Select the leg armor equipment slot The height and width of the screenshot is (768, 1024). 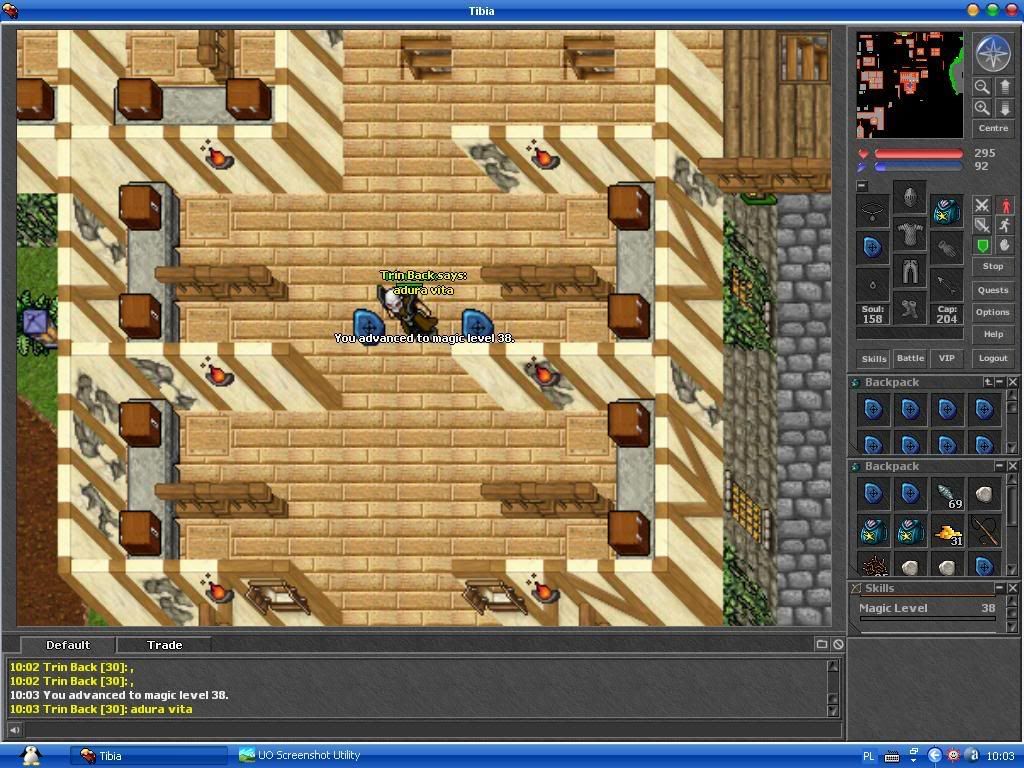coord(910,270)
